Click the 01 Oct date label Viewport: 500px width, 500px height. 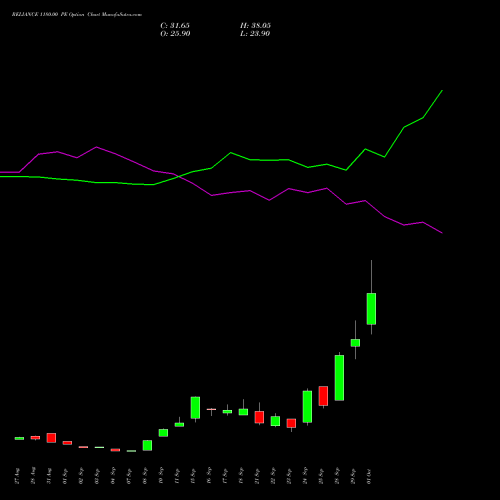(369, 476)
